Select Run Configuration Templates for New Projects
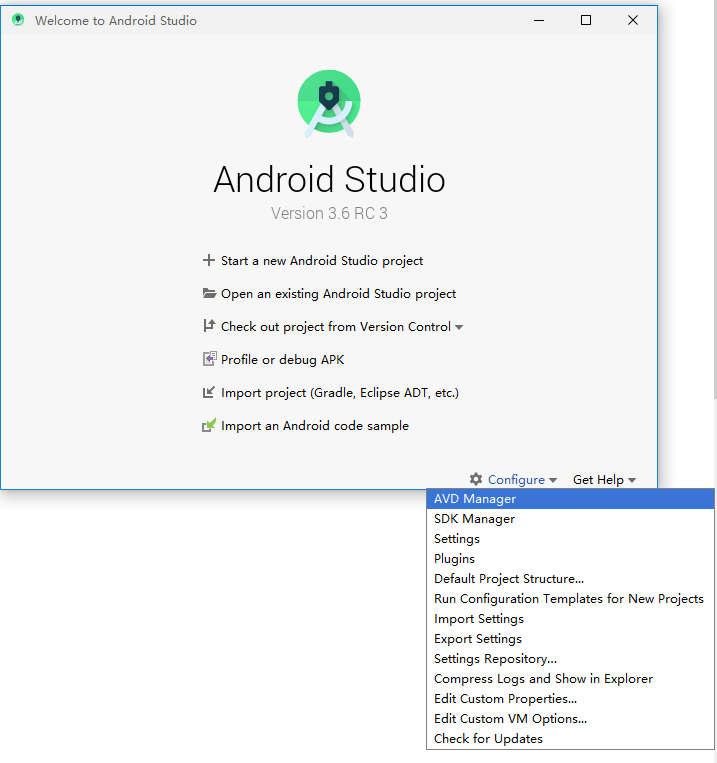This screenshot has height=763, width=717. coord(570,599)
